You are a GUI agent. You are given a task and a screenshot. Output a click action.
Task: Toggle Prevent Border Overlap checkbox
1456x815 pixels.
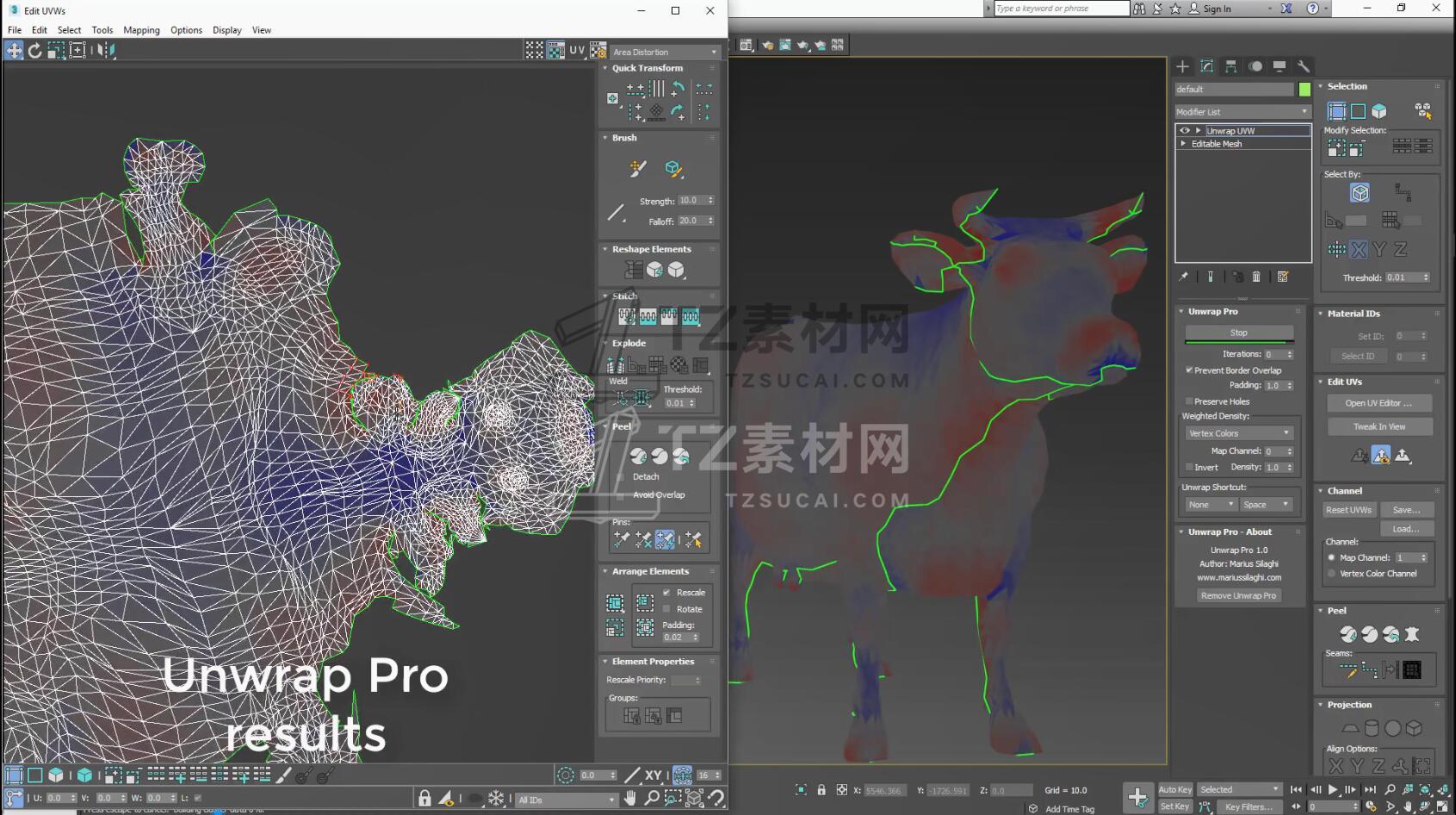tap(1189, 370)
